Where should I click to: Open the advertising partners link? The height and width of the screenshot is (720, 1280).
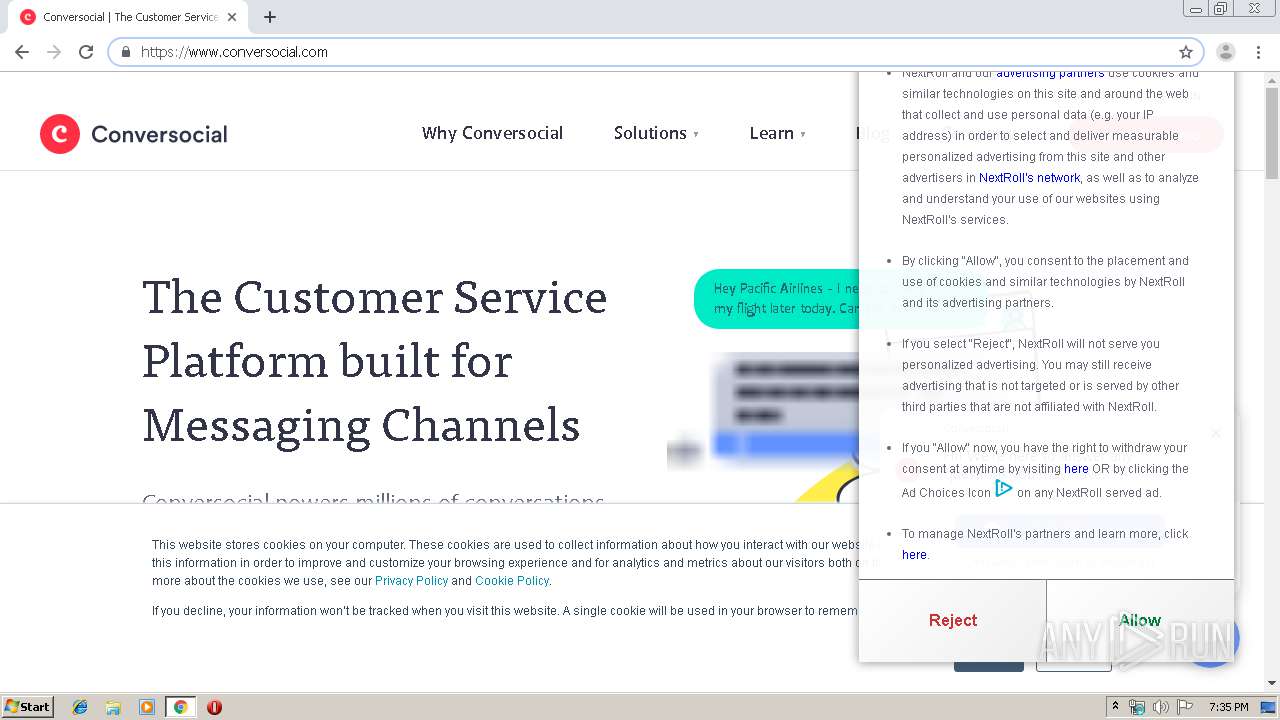pyautogui.click(x=1050, y=73)
